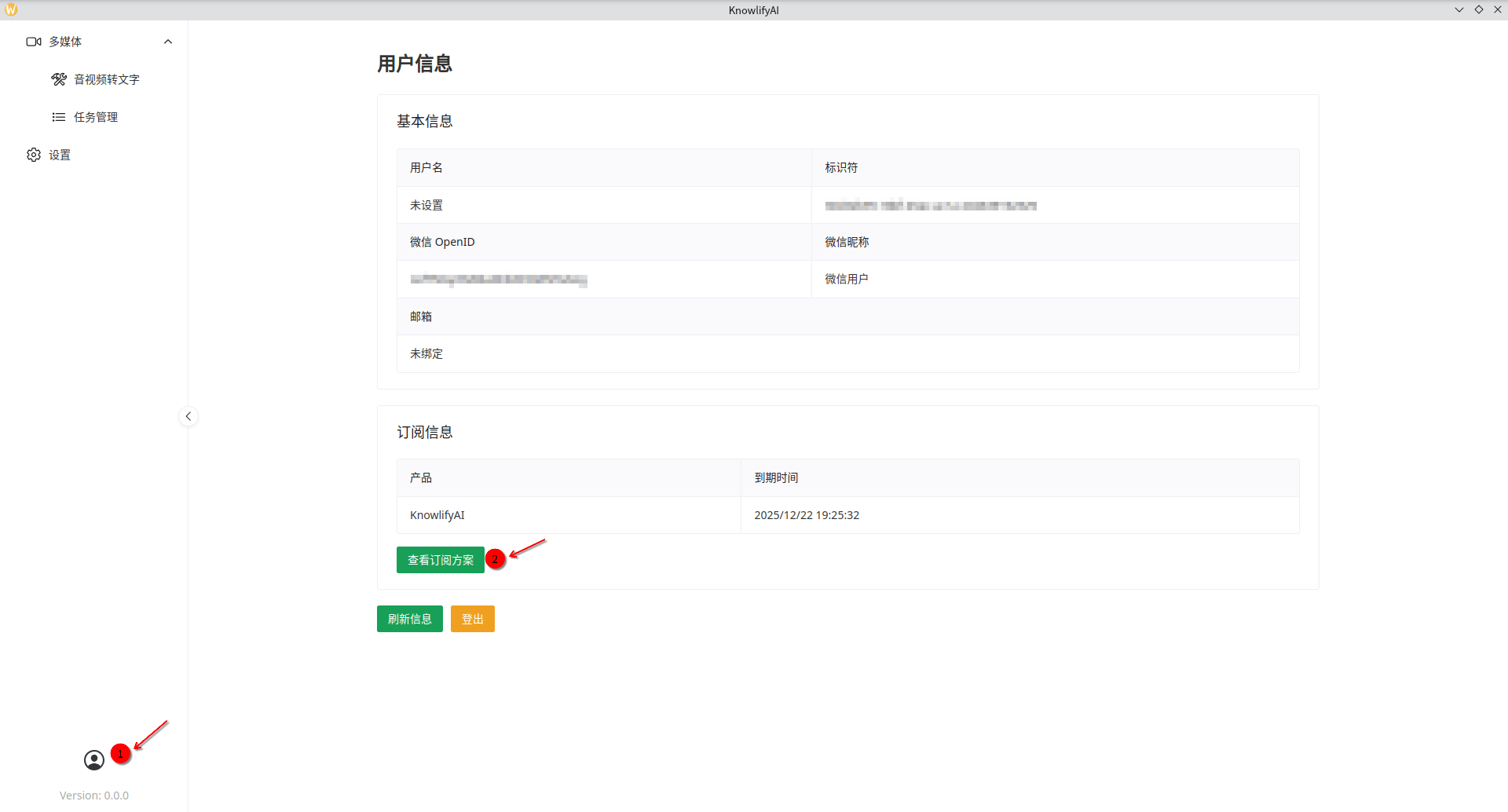Click the blurred 微信 OpenID value

coord(498,280)
